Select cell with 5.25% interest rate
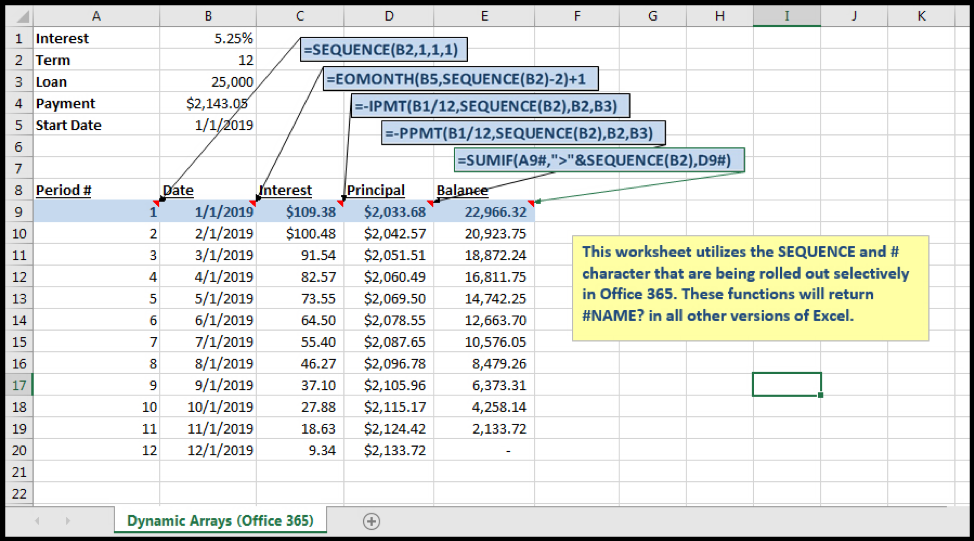 pos(208,38)
